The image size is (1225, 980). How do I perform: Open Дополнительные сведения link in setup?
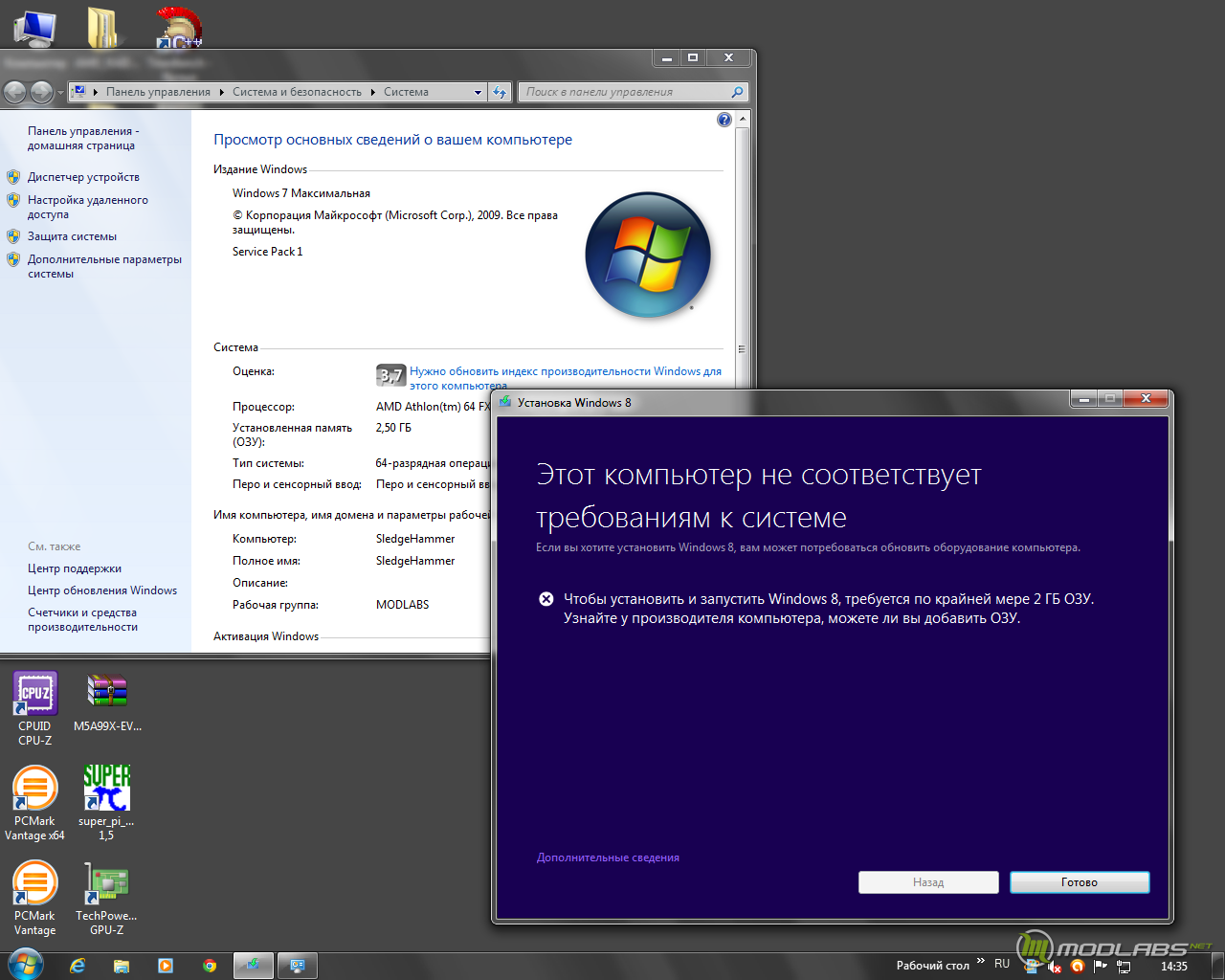(x=608, y=857)
